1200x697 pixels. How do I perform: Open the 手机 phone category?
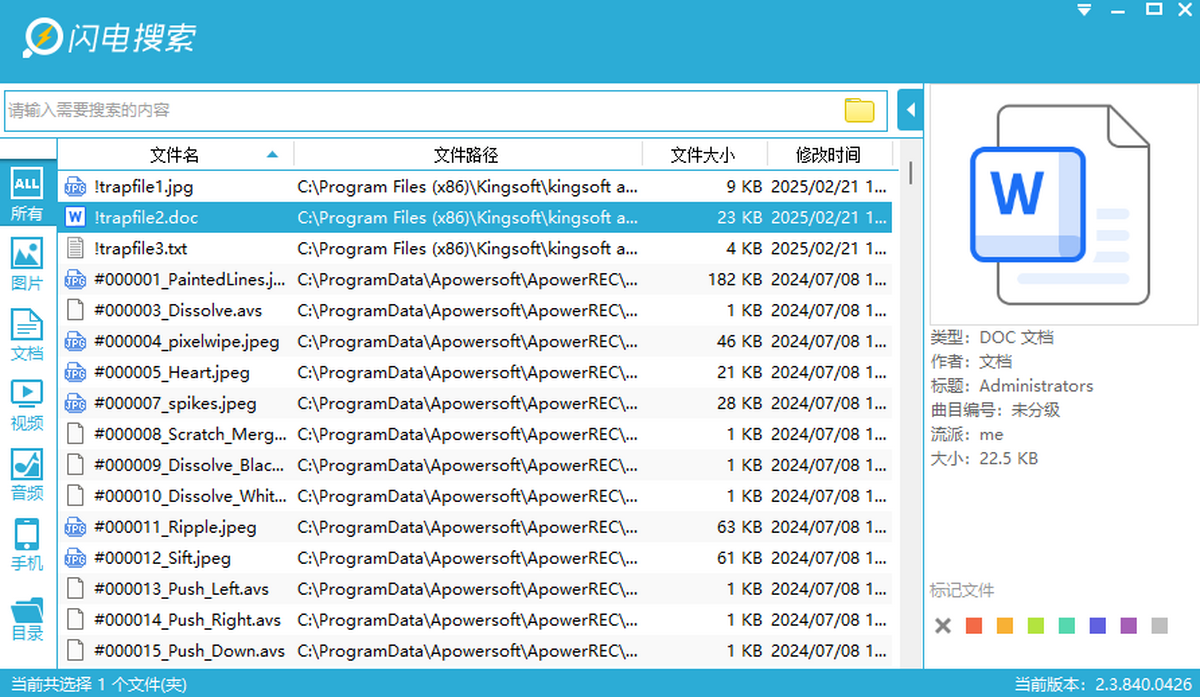27,543
